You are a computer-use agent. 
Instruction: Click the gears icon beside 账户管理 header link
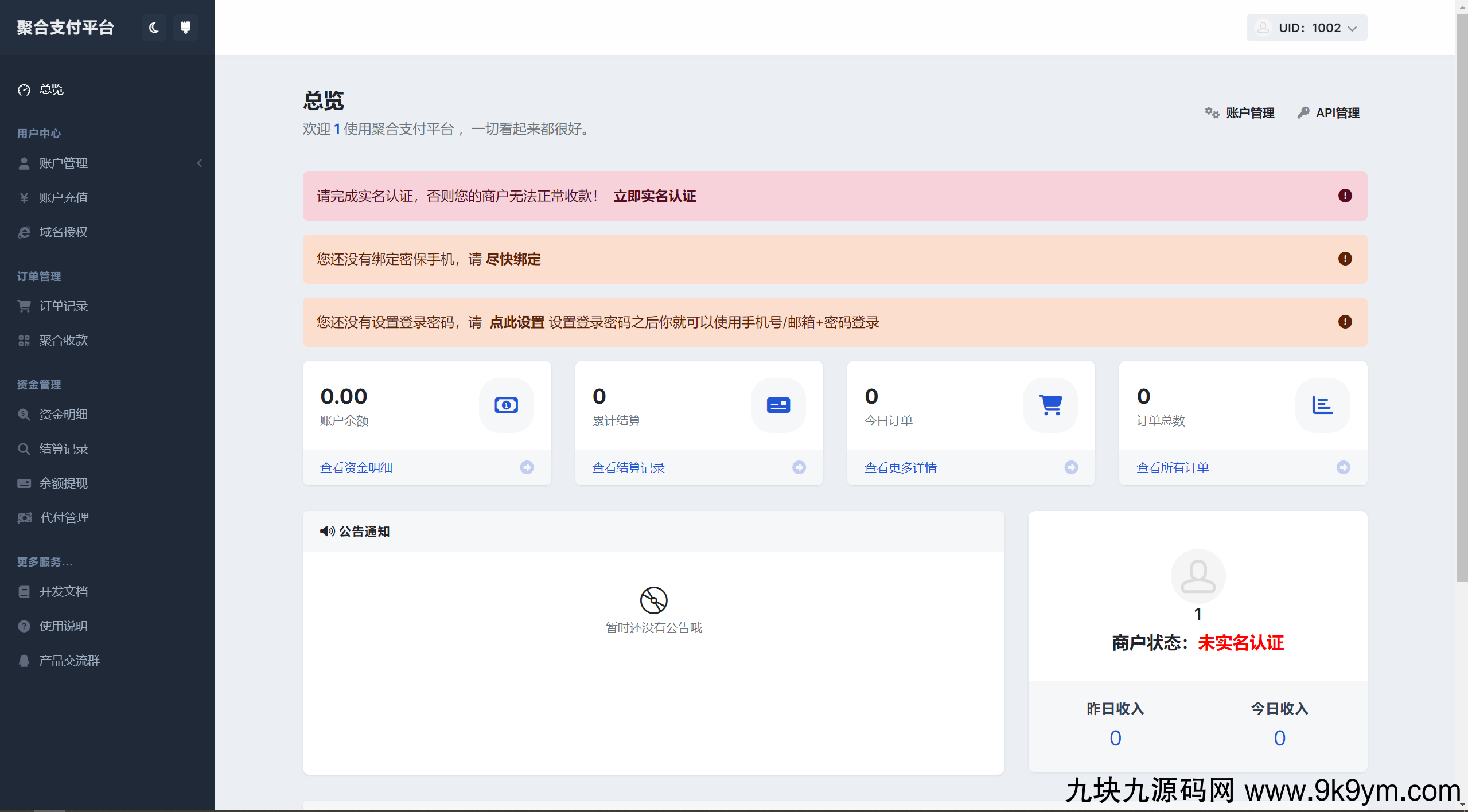[1212, 112]
